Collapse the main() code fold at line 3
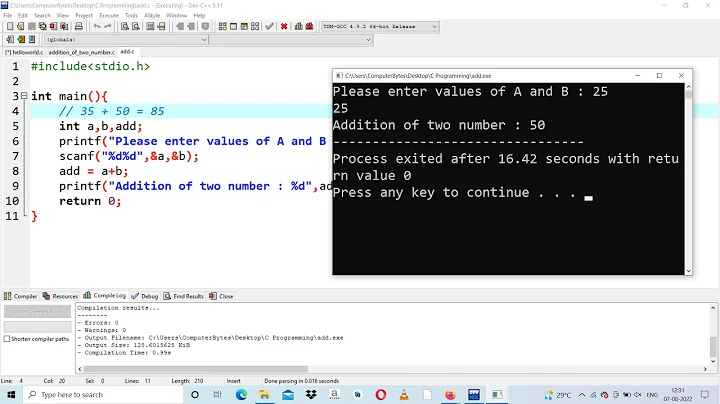The height and width of the screenshot is (404, 720). point(24,96)
